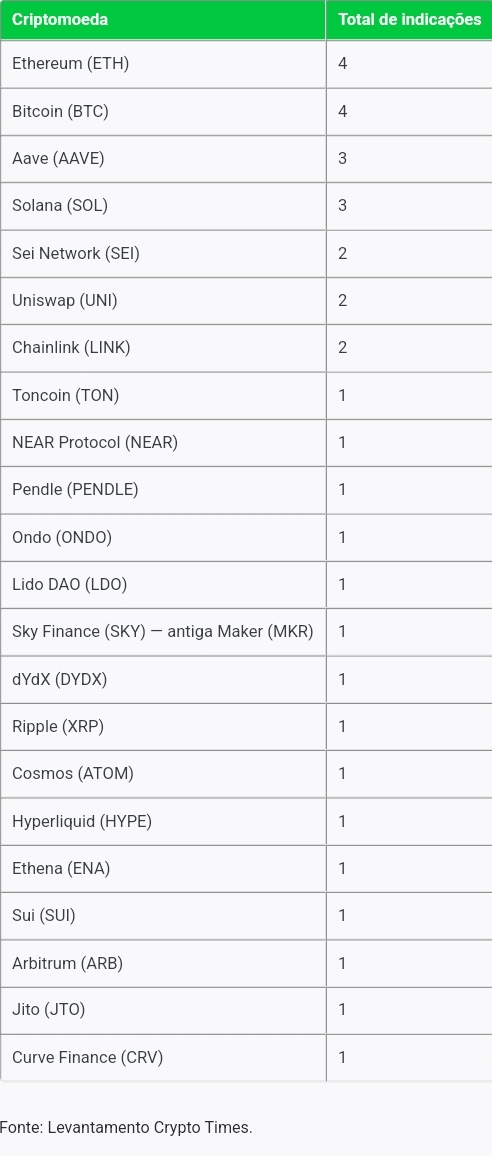Click the Solana (SOL) cell
Image resolution: width=492 pixels, height=1156 pixels.
pyautogui.click(x=162, y=206)
